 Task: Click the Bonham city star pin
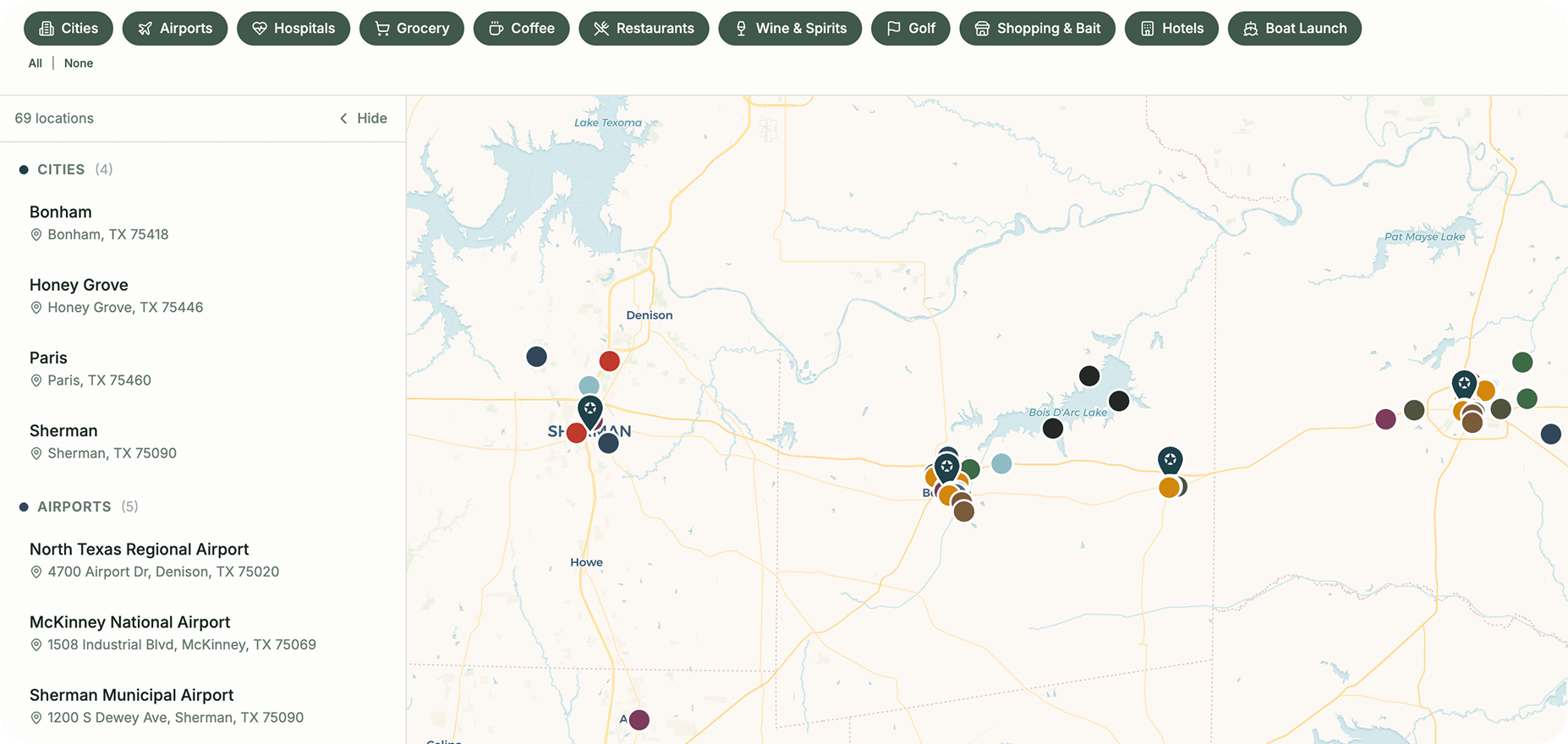[947, 467]
